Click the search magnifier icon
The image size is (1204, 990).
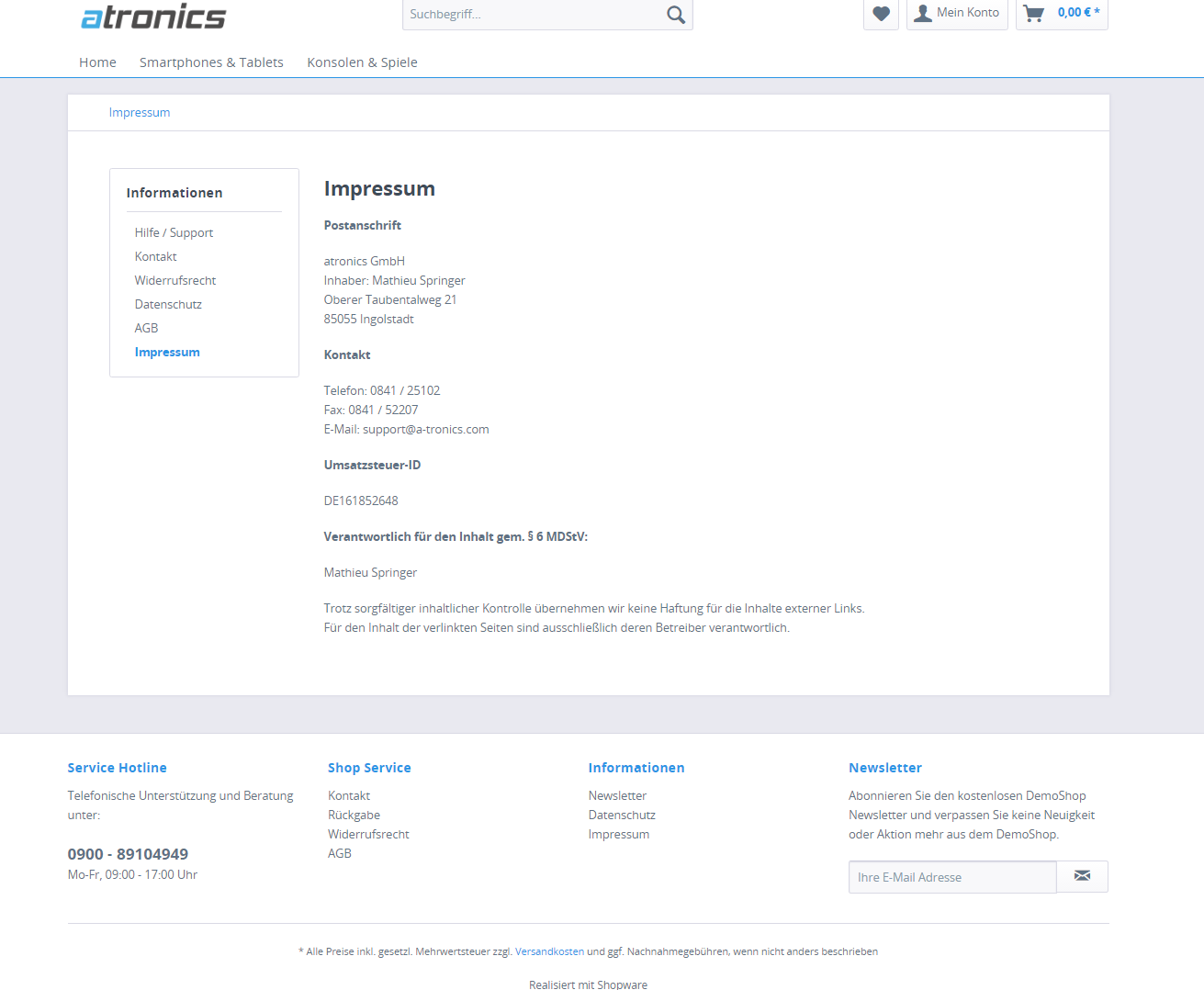[676, 15]
